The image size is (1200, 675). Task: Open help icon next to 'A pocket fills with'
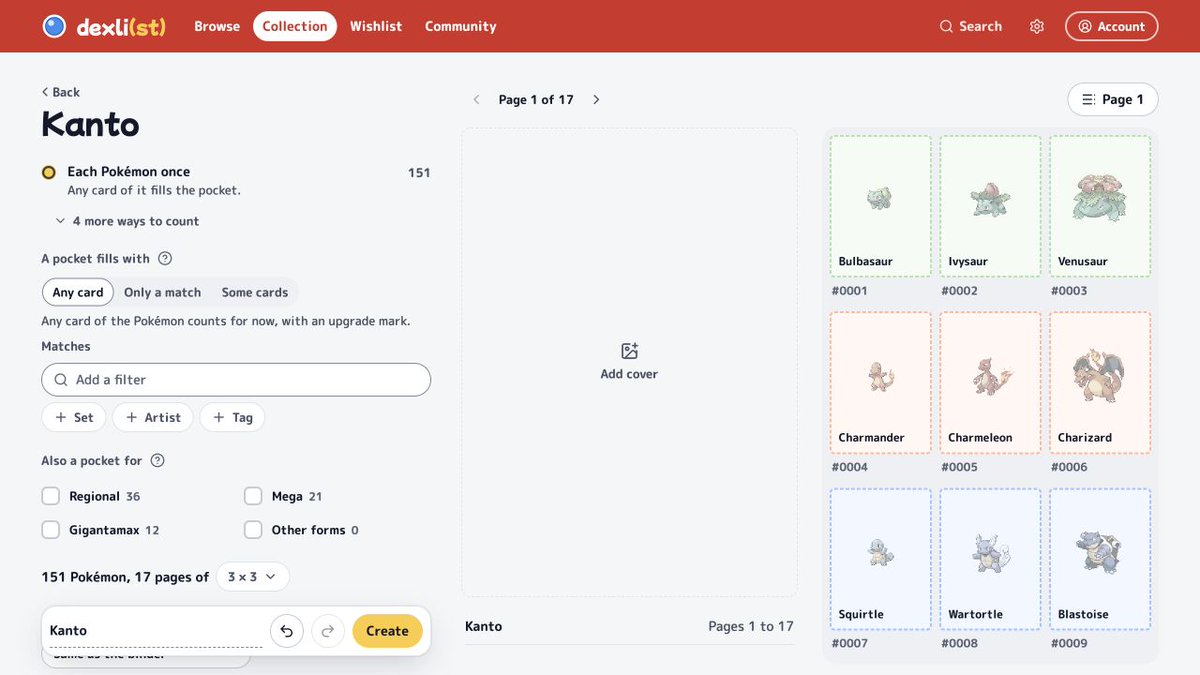(165, 258)
